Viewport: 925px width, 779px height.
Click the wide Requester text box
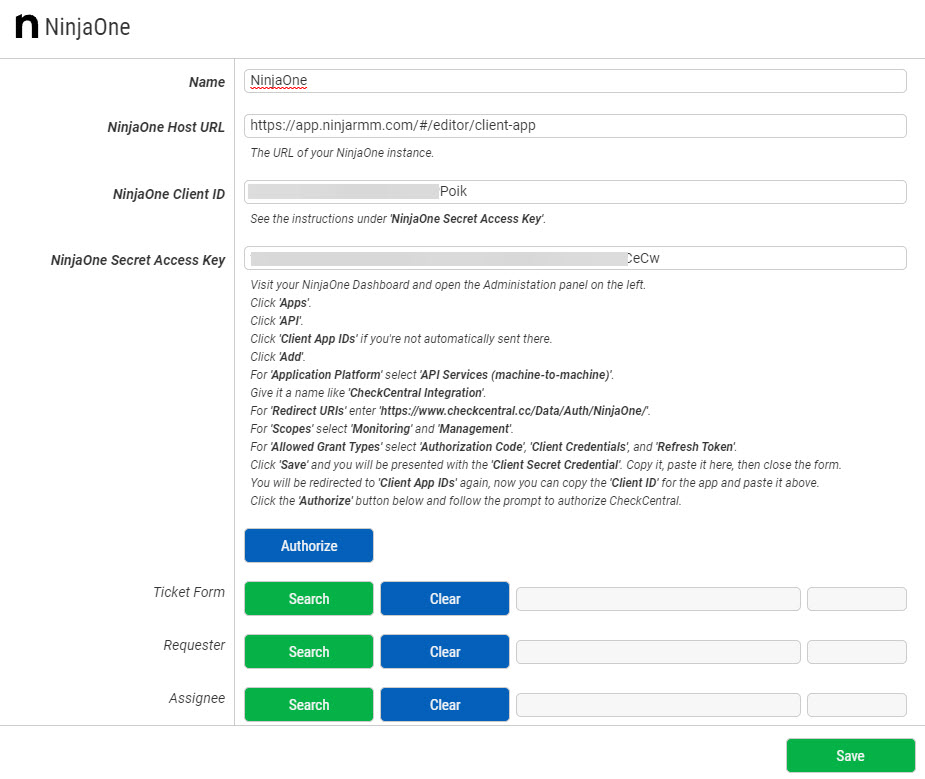[x=658, y=652]
